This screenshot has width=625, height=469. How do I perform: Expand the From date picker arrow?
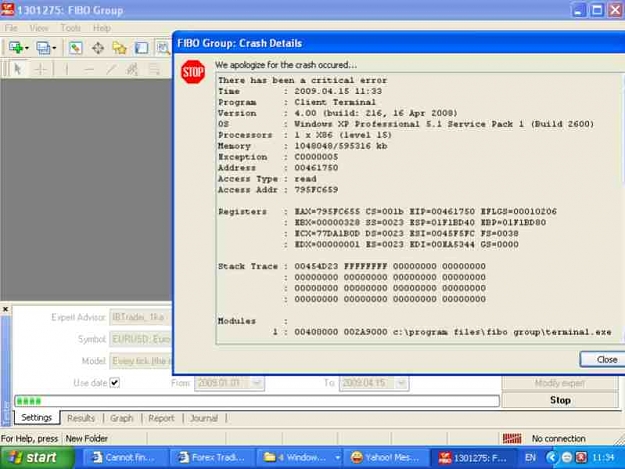[257, 383]
